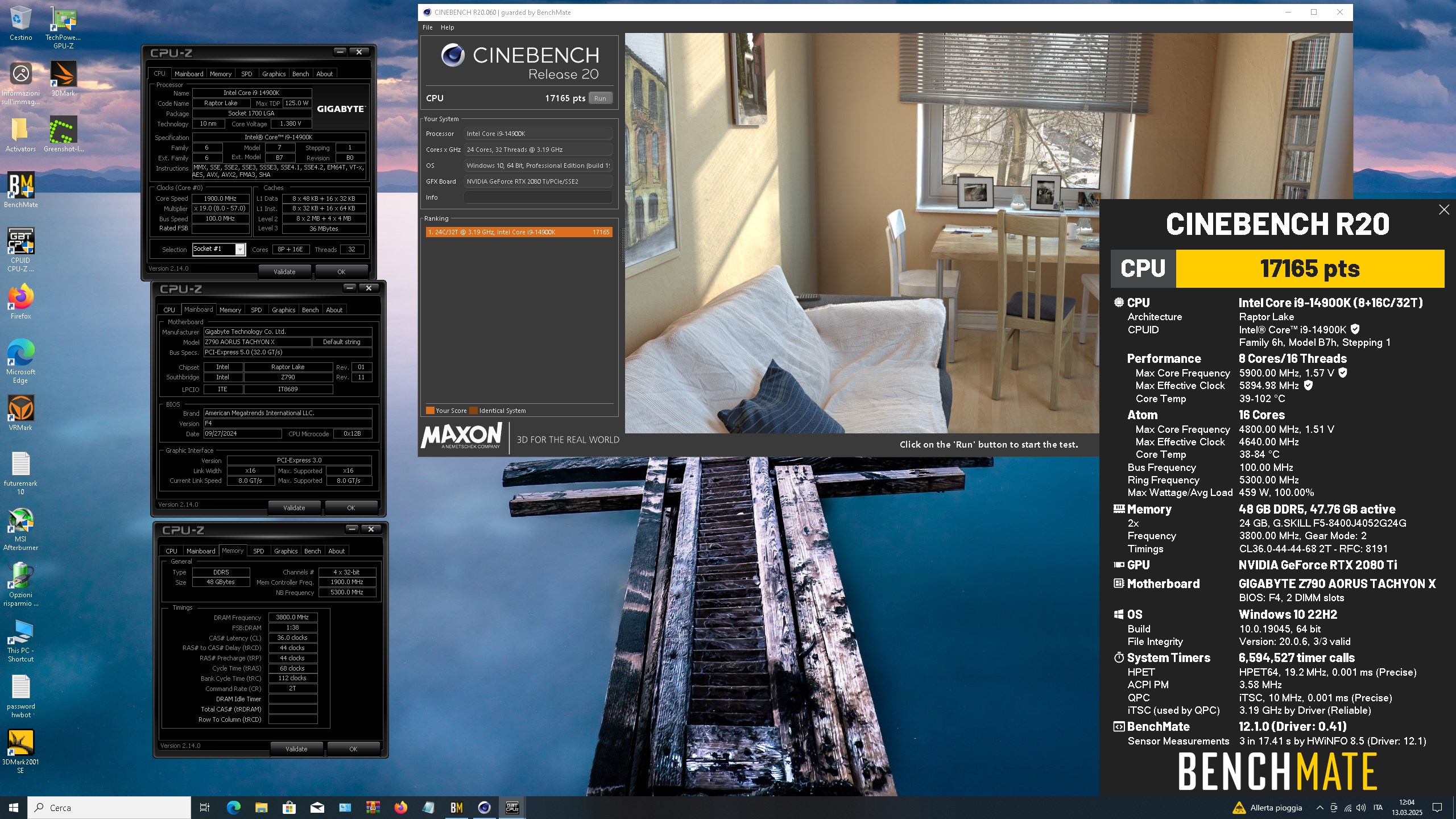Select the ranking row 24C/32T i9-14900K
The image size is (1456, 819).
click(x=519, y=232)
